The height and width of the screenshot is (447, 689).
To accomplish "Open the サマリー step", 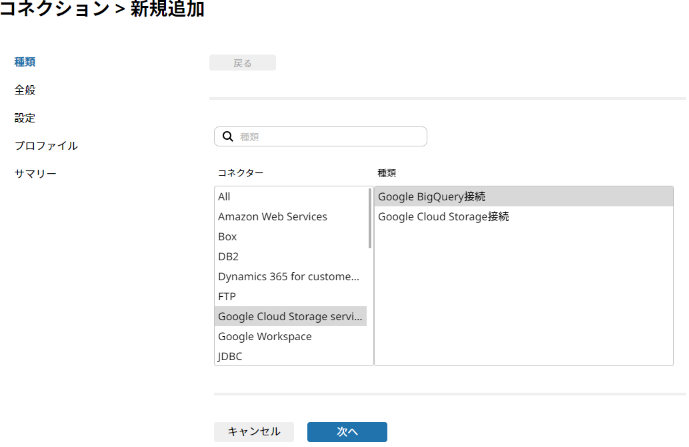I will [x=36, y=174].
